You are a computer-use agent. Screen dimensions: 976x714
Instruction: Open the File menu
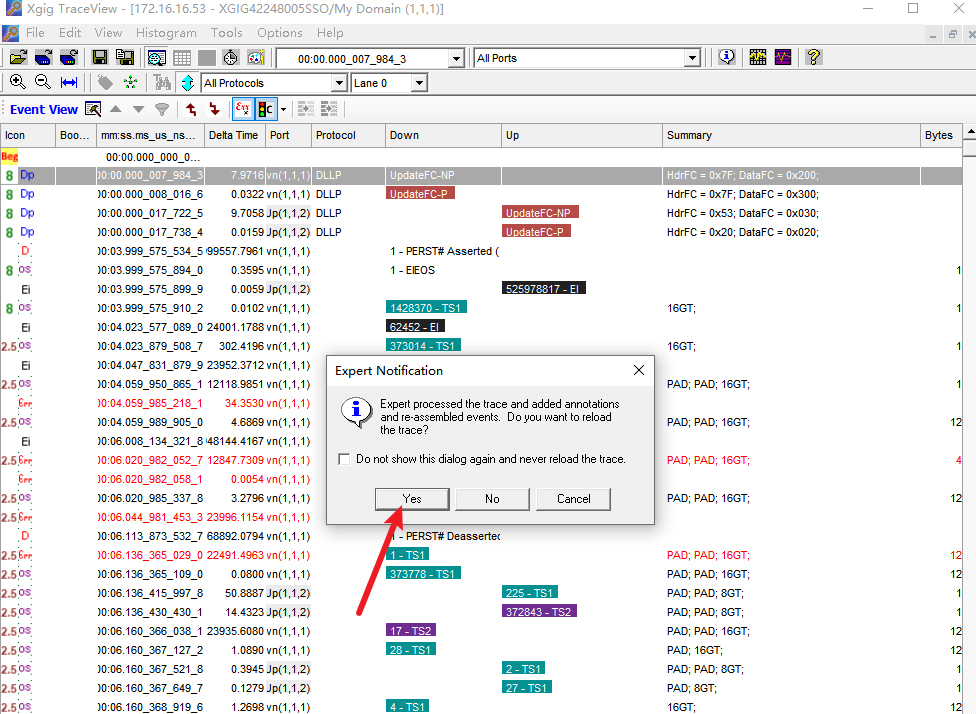tap(35, 33)
